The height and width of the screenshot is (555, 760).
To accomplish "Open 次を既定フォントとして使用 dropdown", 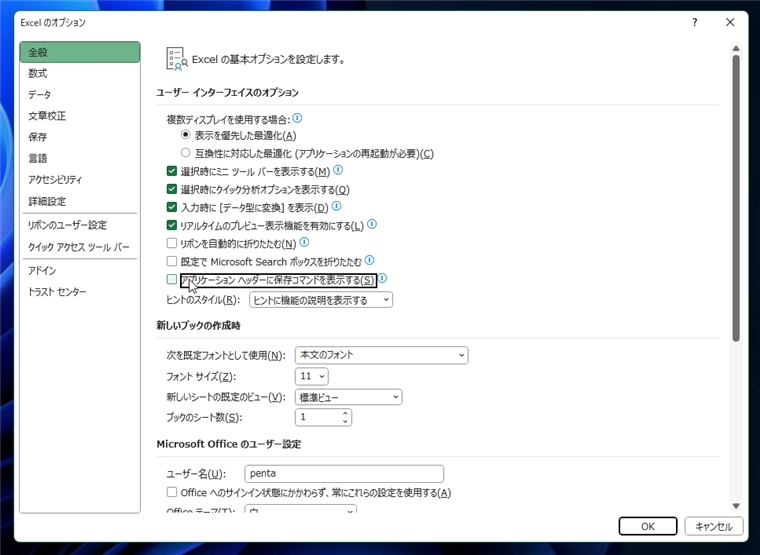I will [381, 355].
